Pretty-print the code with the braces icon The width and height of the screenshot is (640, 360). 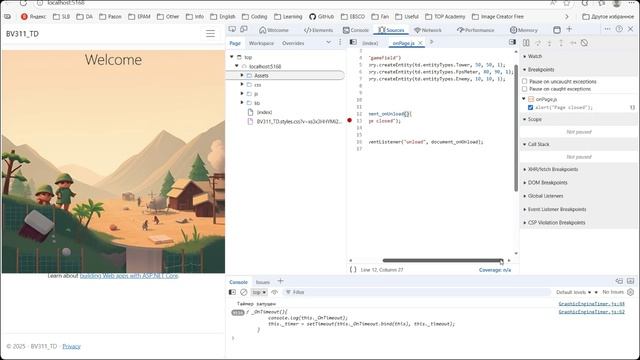coord(353,269)
